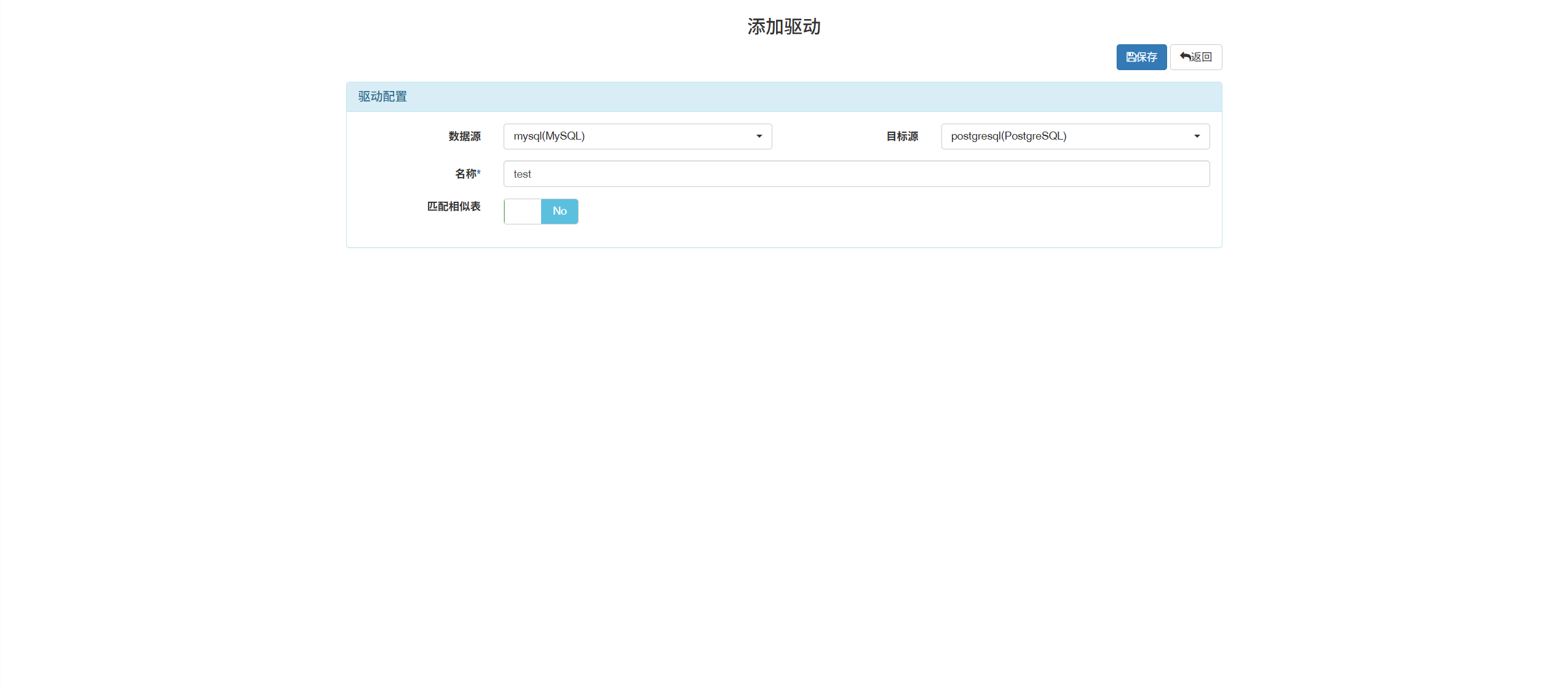Screen dimensions: 1568x693
Task: Click the floppy disk save icon
Action: [1130, 57]
